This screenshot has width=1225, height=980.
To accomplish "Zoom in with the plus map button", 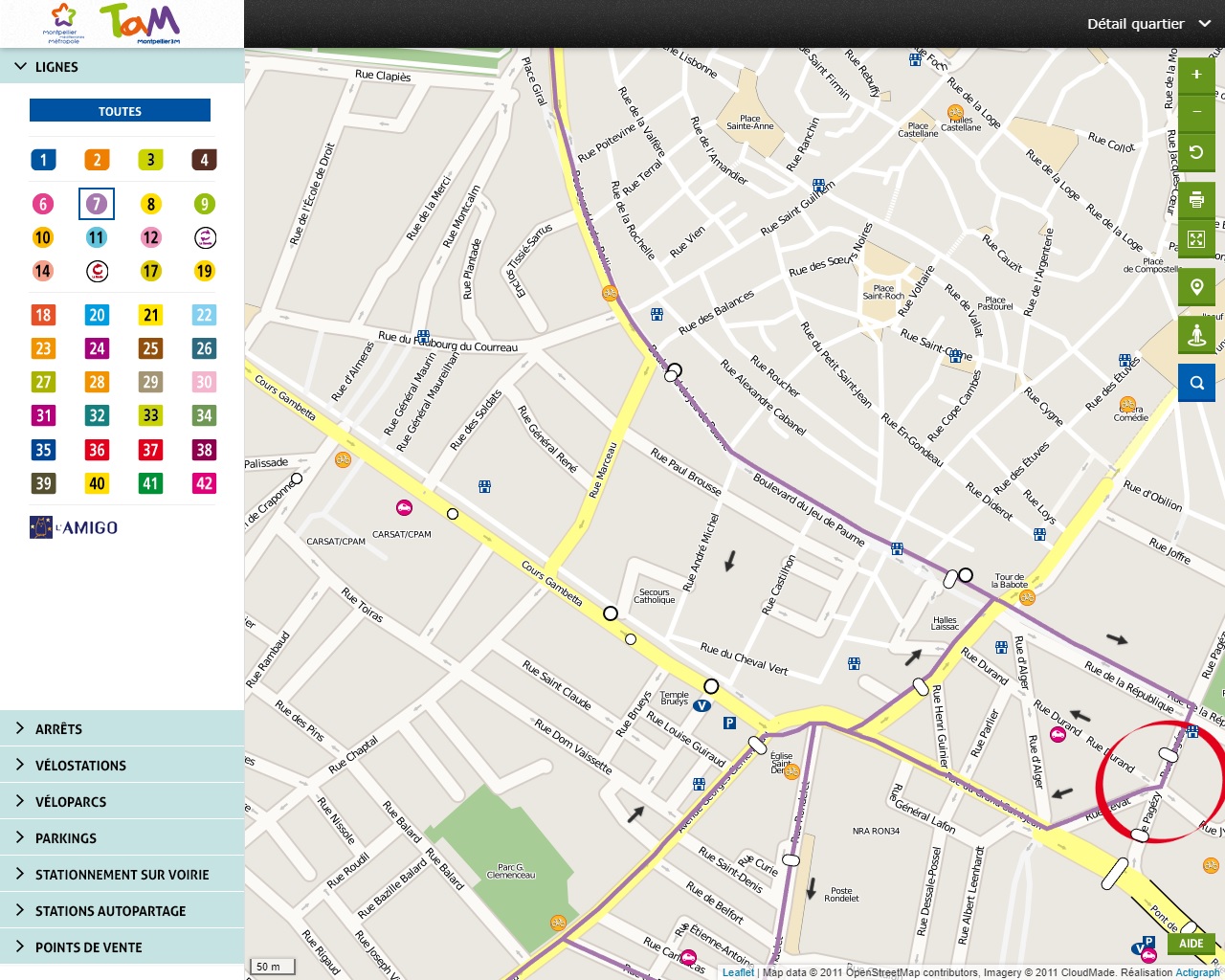I will click(1196, 75).
